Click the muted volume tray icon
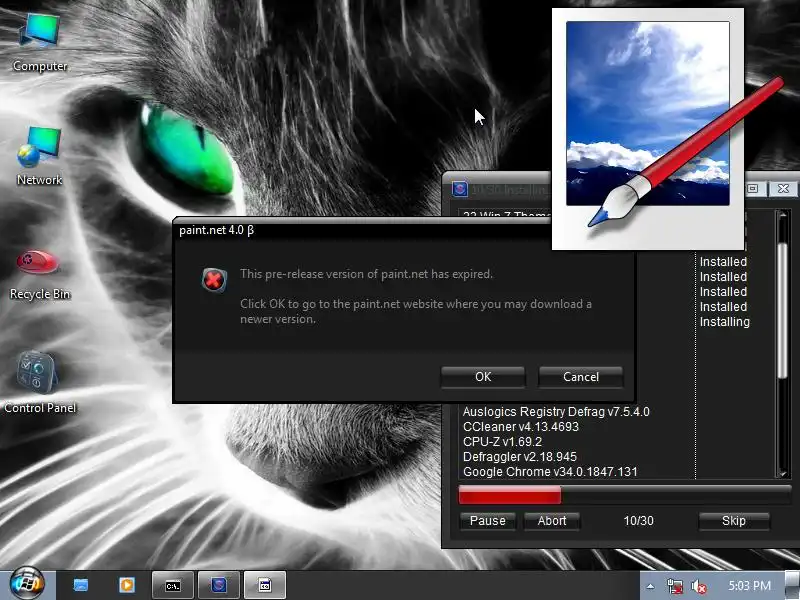The width and height of the screenshot is (800, 600). [x=698, y=586]
